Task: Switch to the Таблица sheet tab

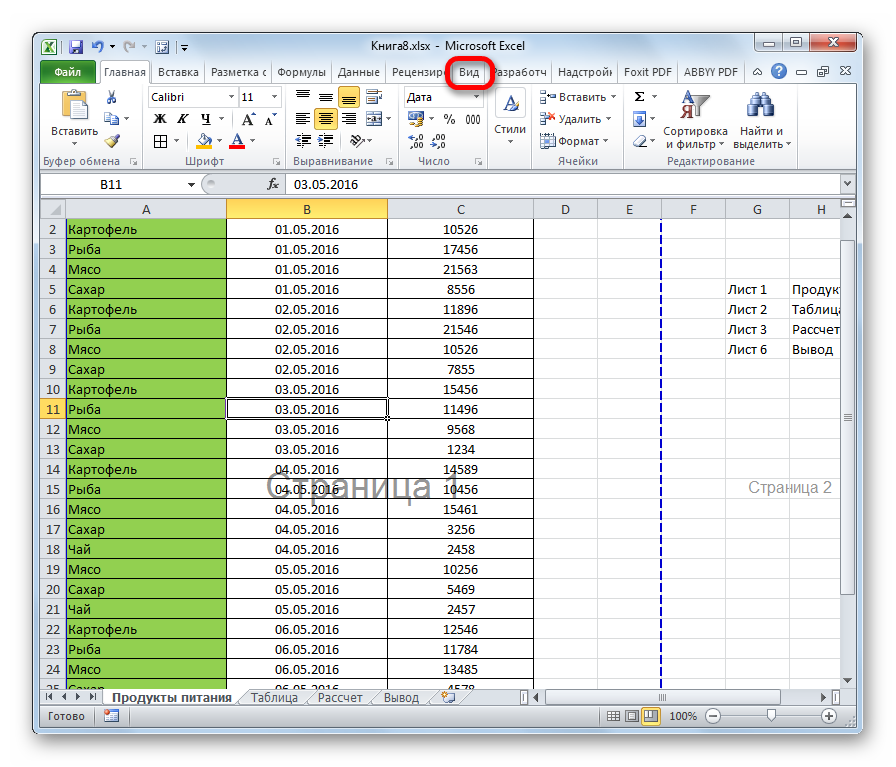Action: (273, 698)
